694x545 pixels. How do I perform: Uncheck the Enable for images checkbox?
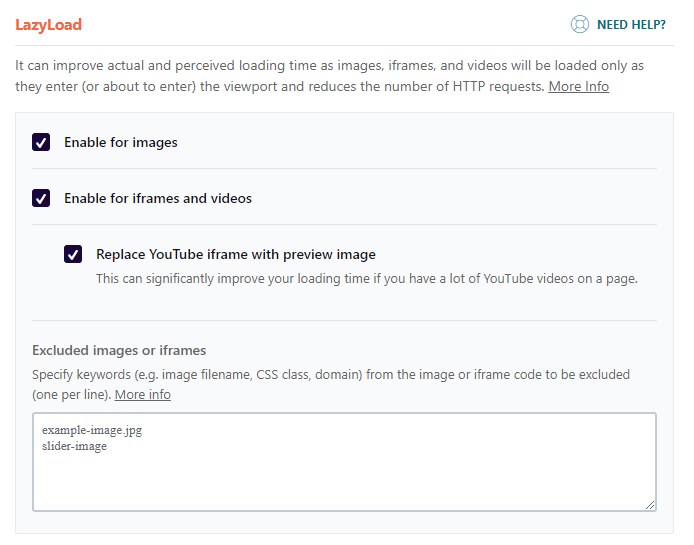click(x=41, y=142)
